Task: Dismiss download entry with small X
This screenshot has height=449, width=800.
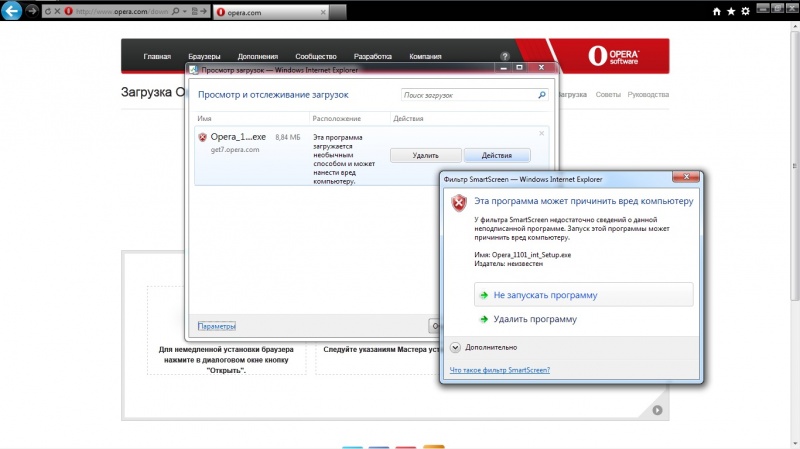Action: pos(542,133)
